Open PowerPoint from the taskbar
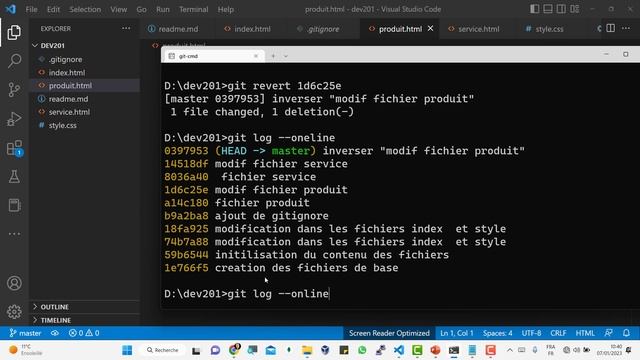The height and width of the screenshot is (360, 640). click(x=435, y=350)
